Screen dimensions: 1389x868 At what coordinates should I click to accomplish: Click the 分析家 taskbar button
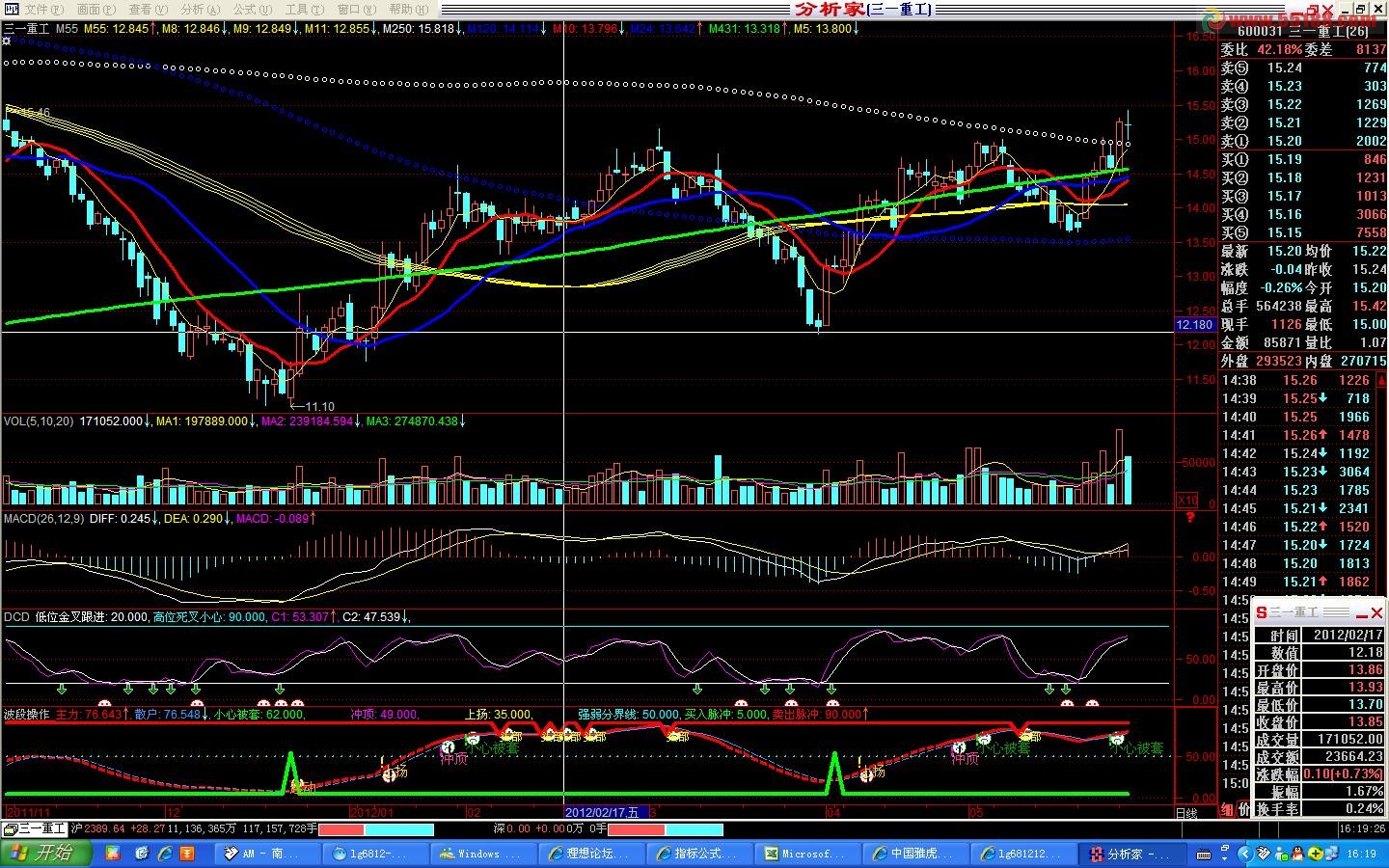(1129, 854)
